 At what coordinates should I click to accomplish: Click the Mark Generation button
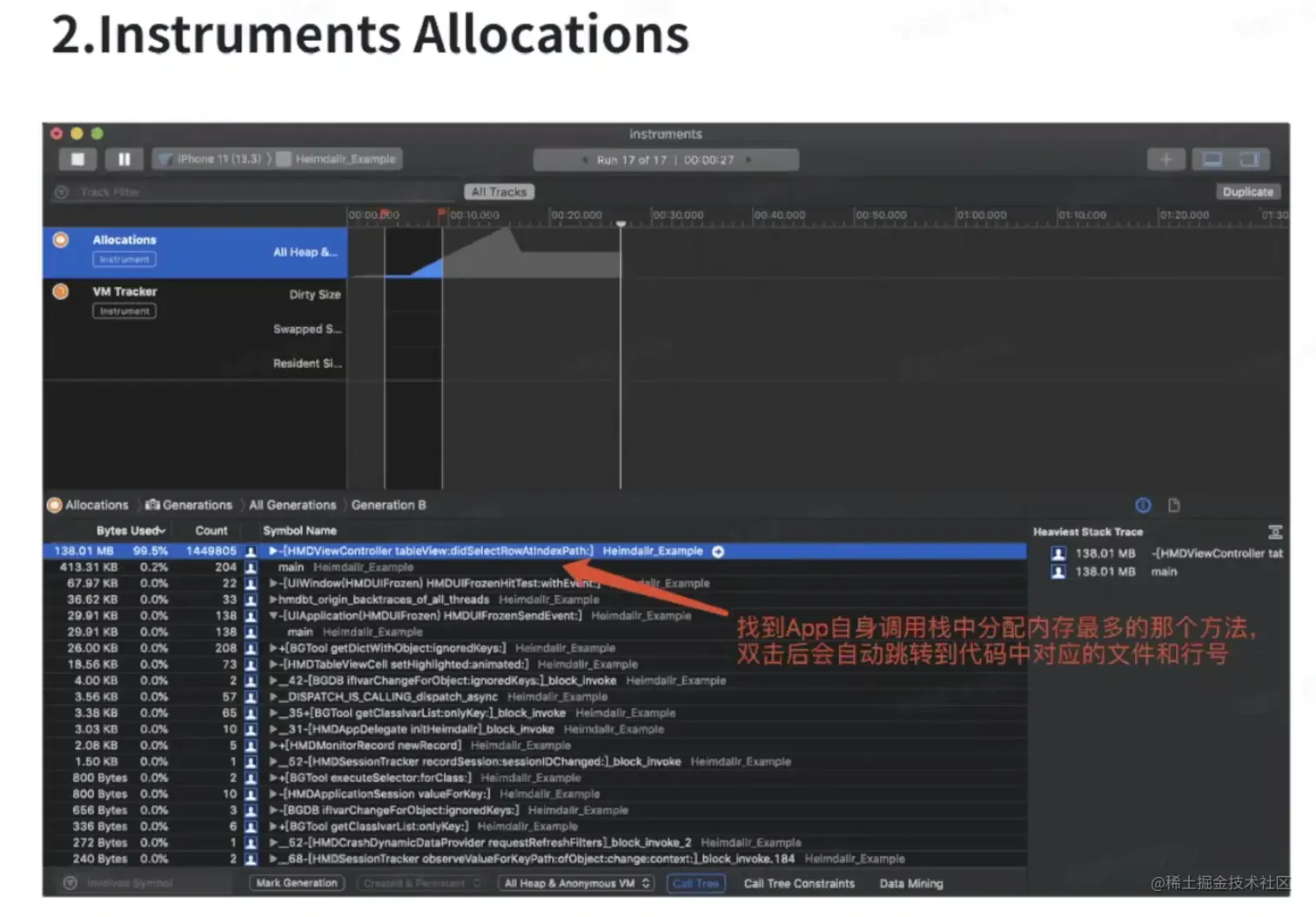click(297, 883)
